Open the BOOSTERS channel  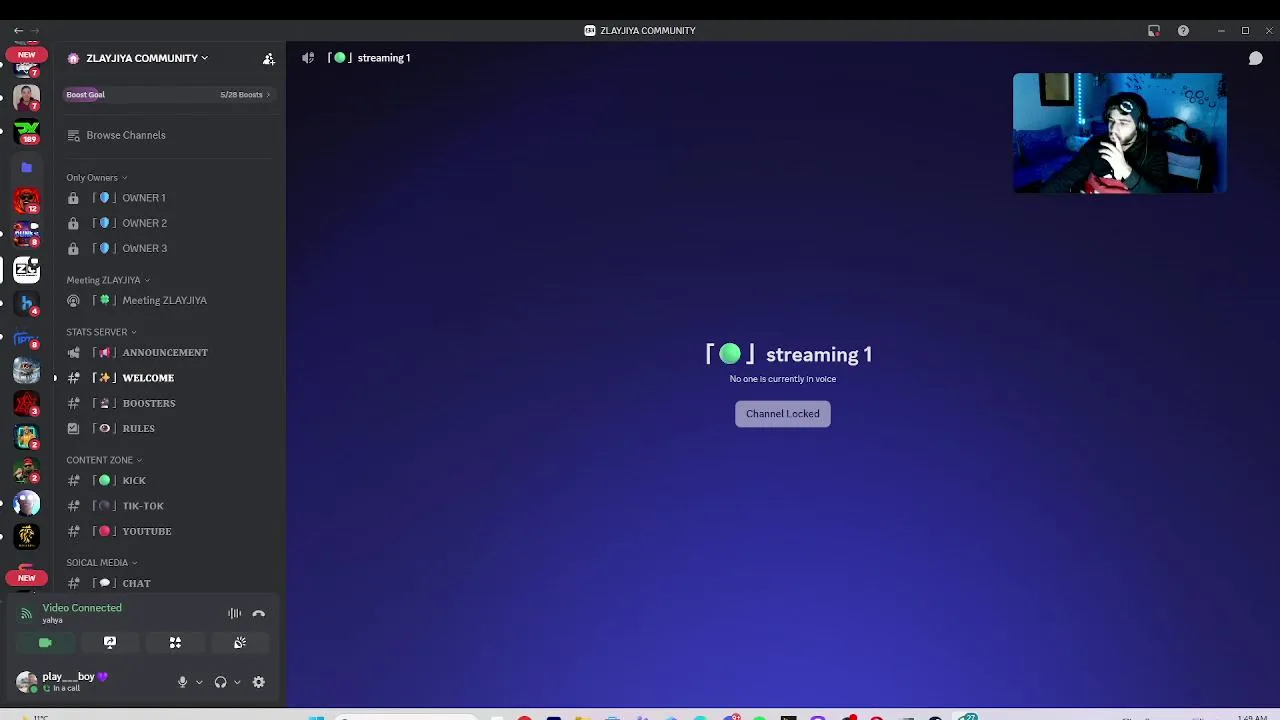(168, 403)
